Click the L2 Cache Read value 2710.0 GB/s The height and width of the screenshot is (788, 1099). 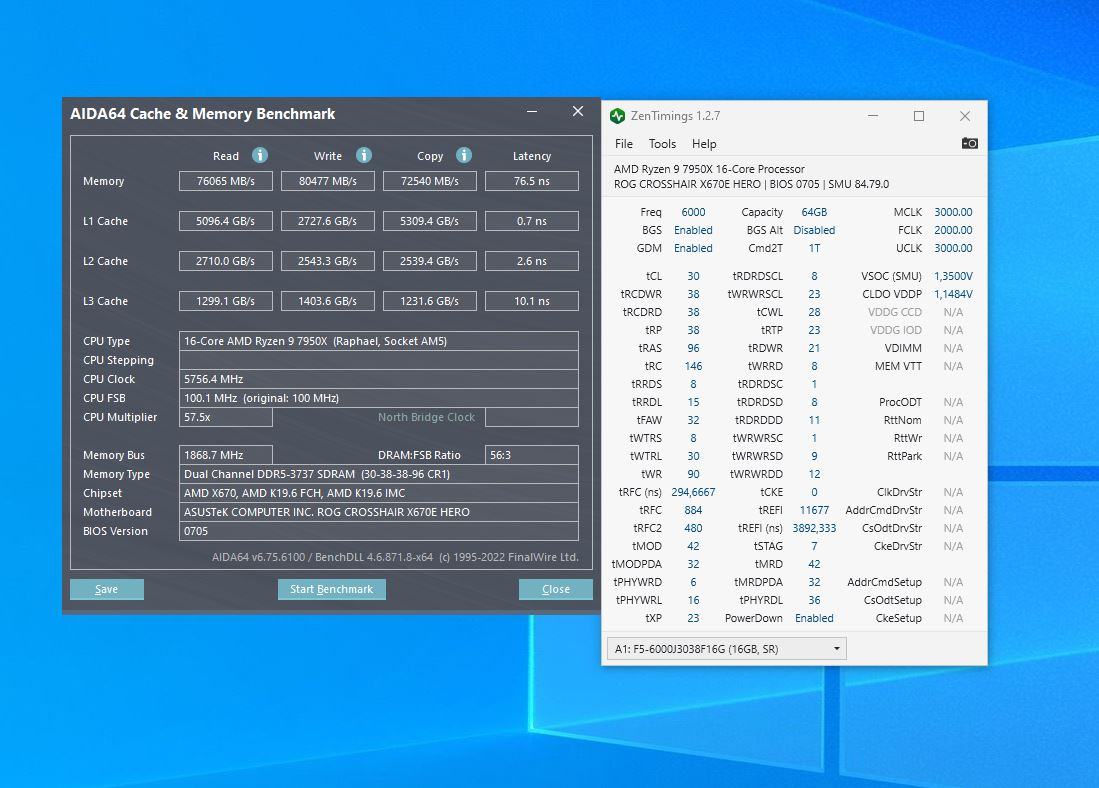[x=226, y=261]
